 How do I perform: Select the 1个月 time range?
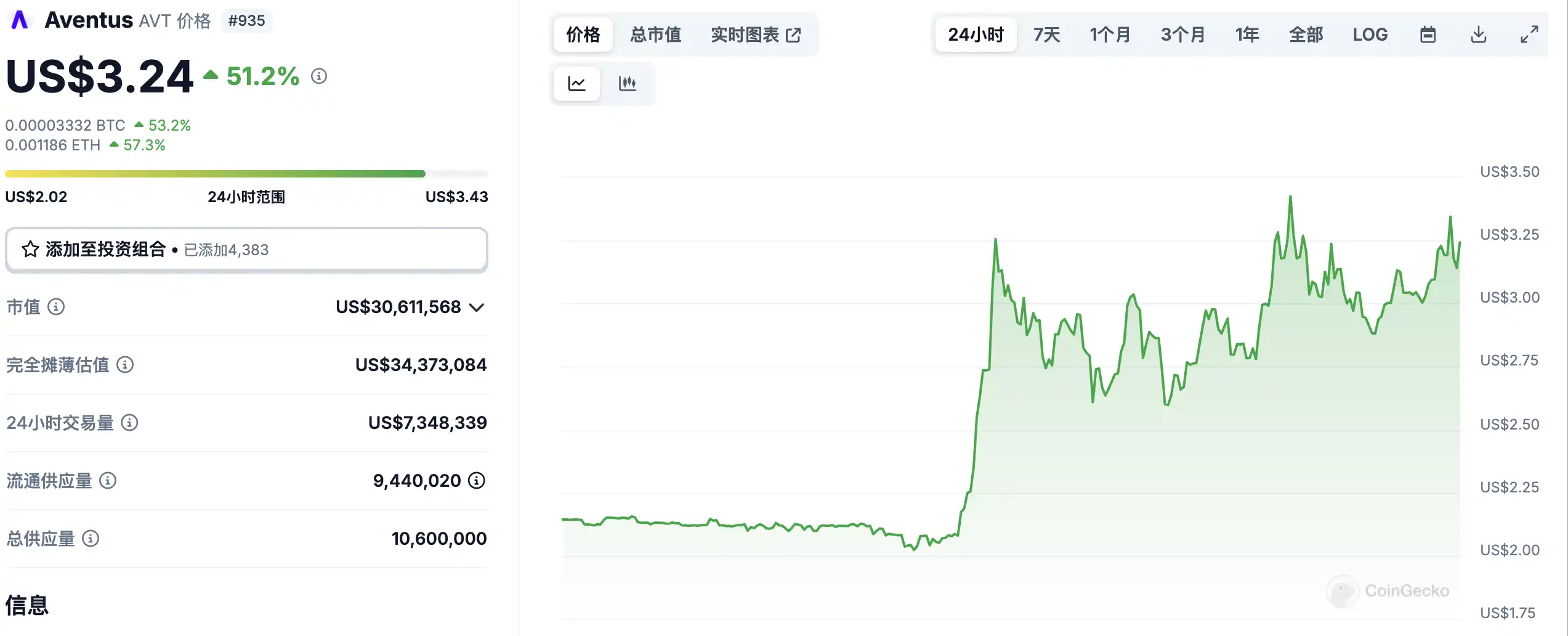(1110, 35)
